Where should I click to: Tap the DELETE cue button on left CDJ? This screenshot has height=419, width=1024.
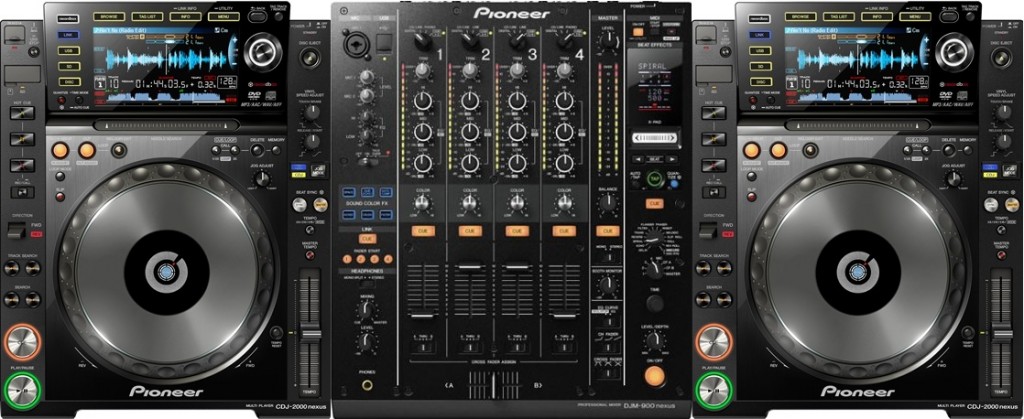coord(257,150)
